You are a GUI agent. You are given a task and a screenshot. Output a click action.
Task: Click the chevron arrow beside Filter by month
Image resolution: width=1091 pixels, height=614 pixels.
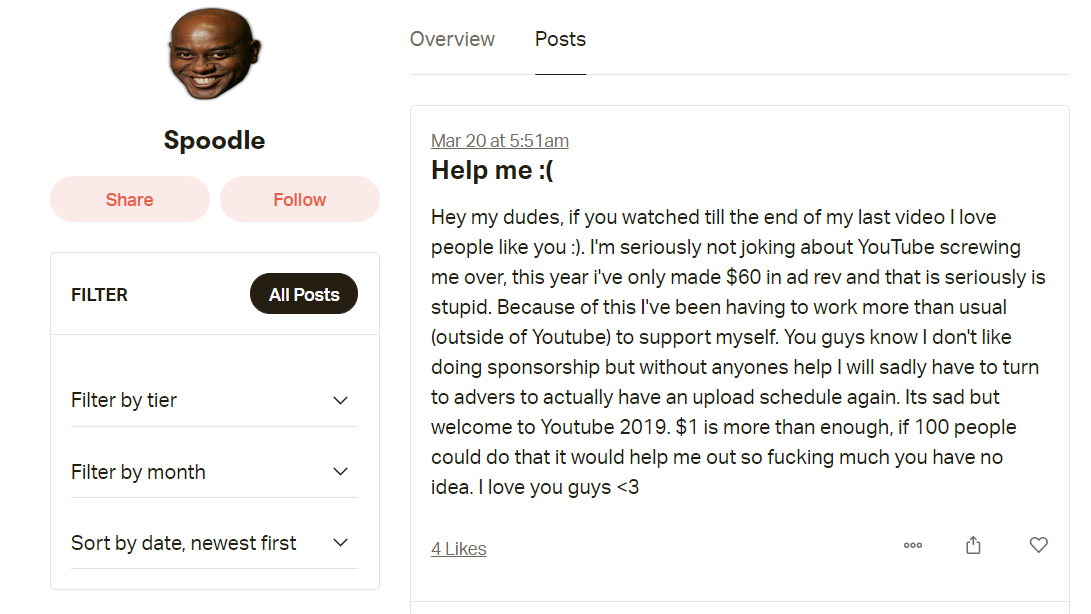coord(340,472)
